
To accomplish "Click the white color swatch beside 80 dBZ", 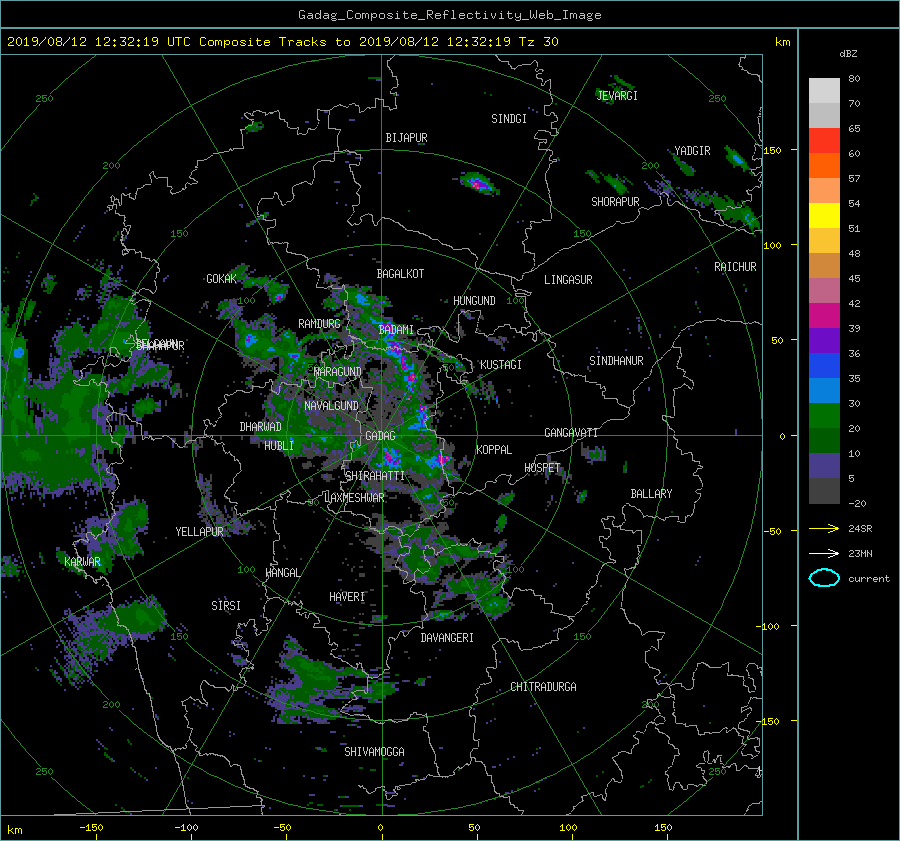I will pyautogui.click(x=824, y=91).
